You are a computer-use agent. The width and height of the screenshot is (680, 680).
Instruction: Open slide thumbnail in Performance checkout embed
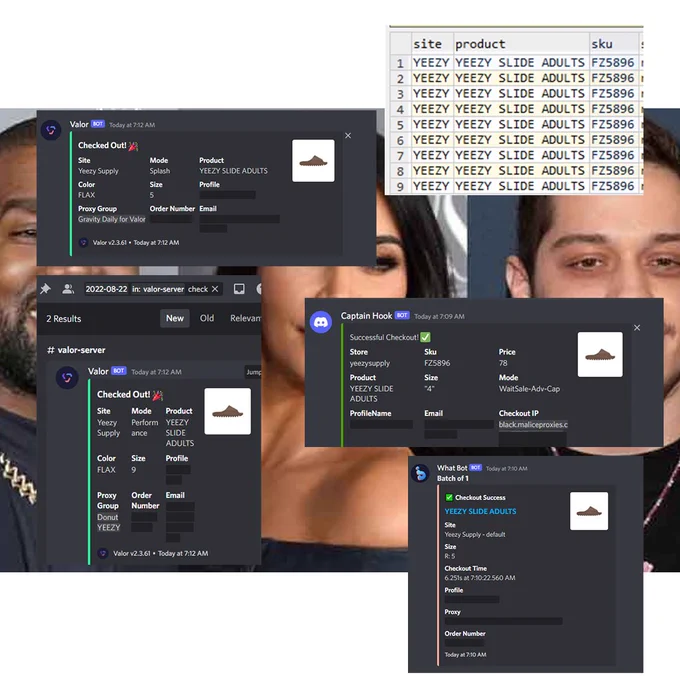coord(227,411)
